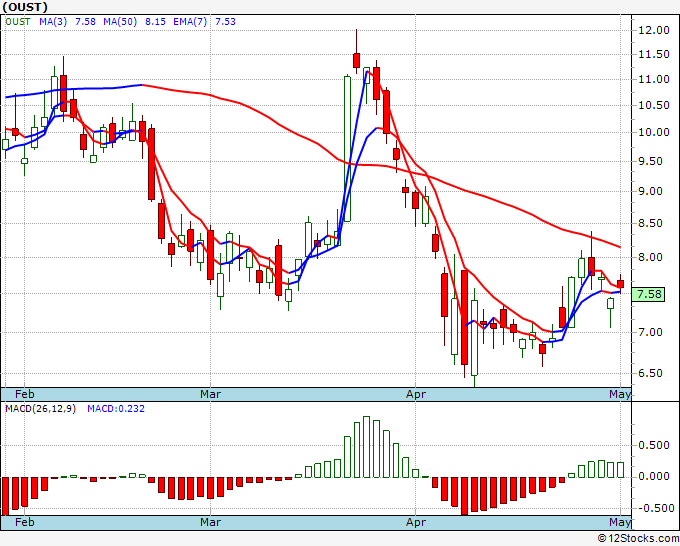Click the 10.00 price axis label
Image resolution: width=680 pixels, height=546 pixels.
click(x=654, y=132)
